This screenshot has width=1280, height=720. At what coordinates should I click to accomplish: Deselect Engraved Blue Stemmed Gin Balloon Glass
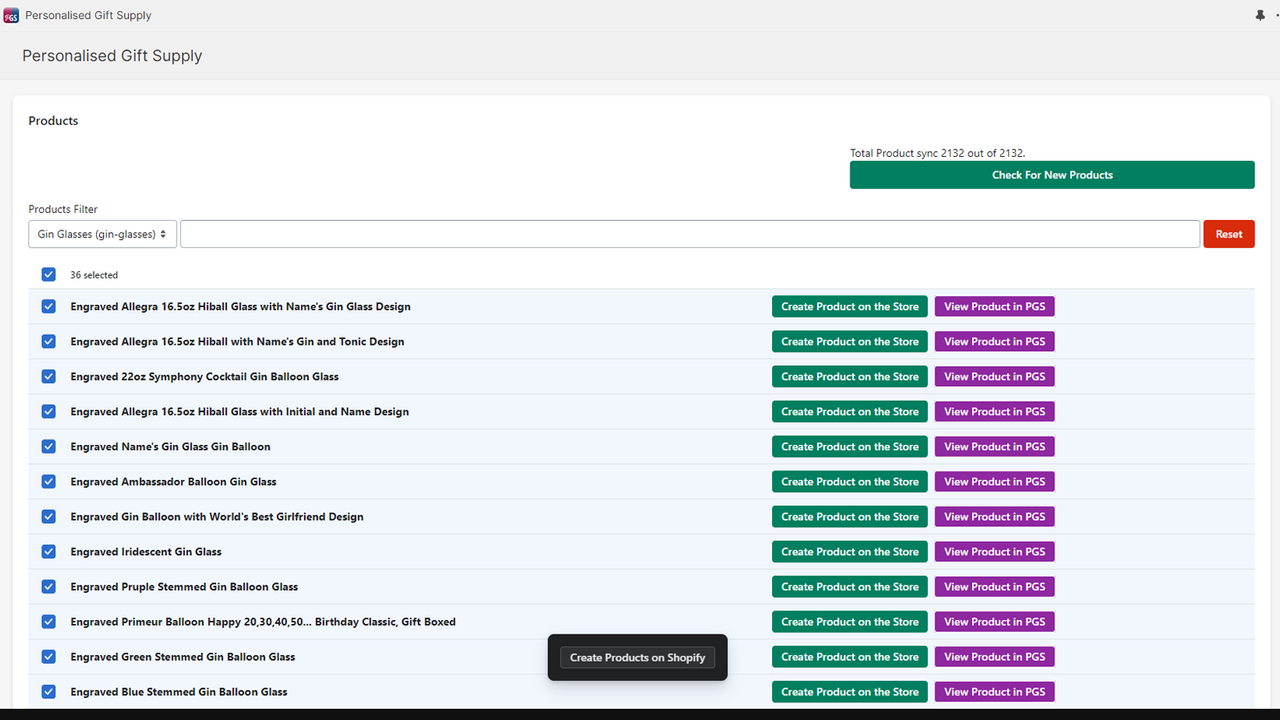pyautogui.click(x=48, y=691)
